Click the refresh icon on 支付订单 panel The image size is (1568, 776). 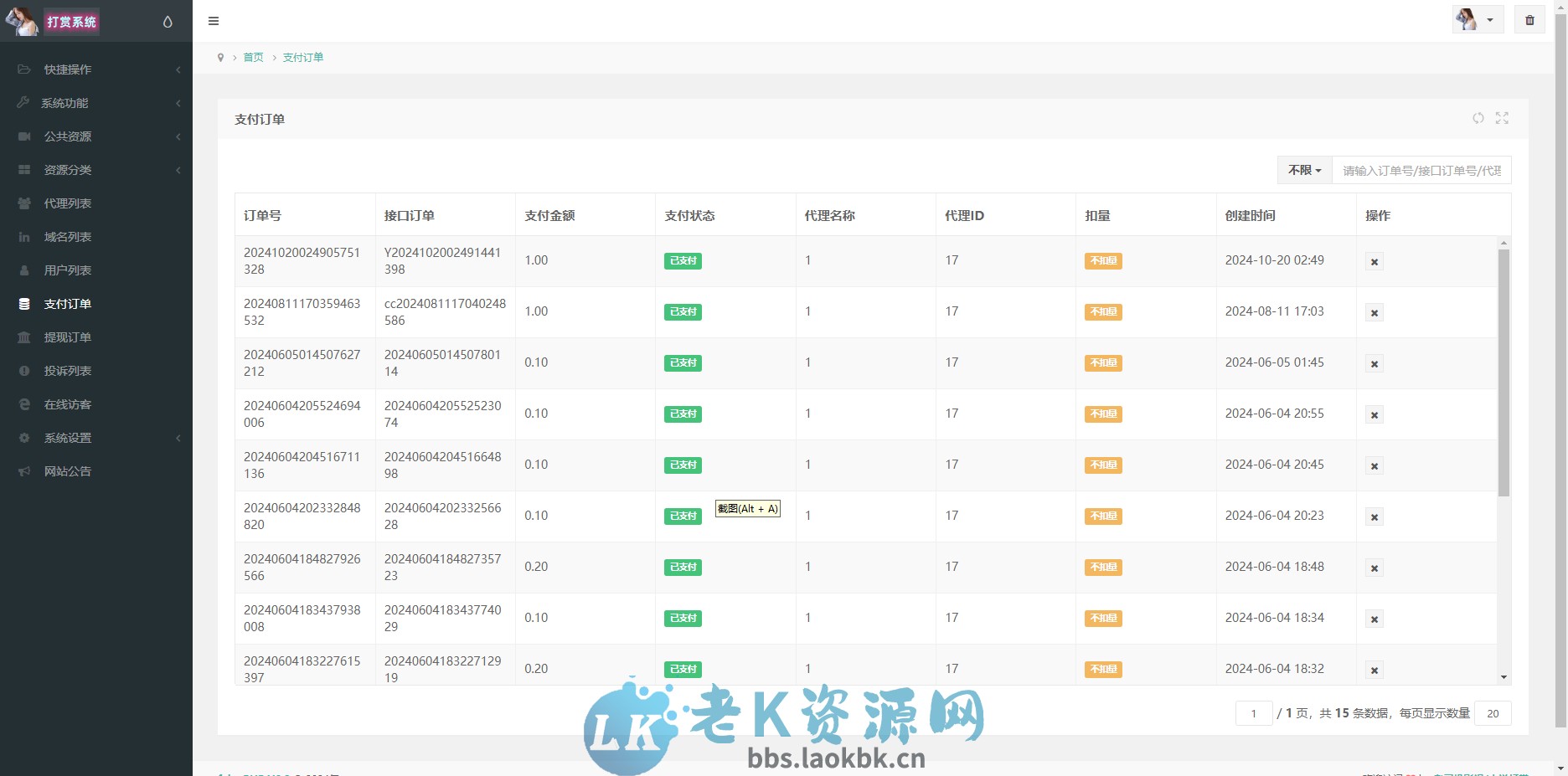(x=1478, y=118)
